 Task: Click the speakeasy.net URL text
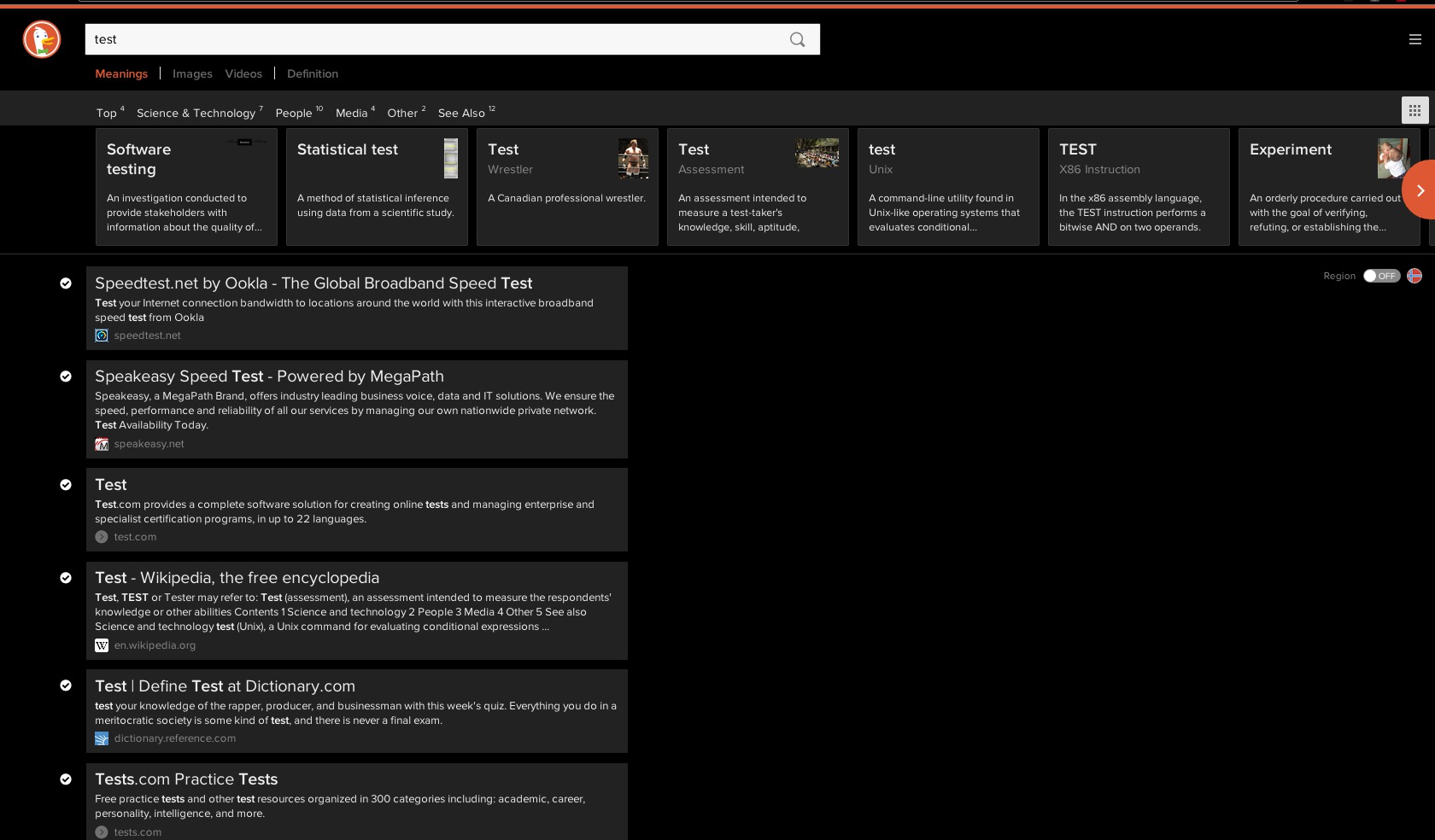click(149, 444)
